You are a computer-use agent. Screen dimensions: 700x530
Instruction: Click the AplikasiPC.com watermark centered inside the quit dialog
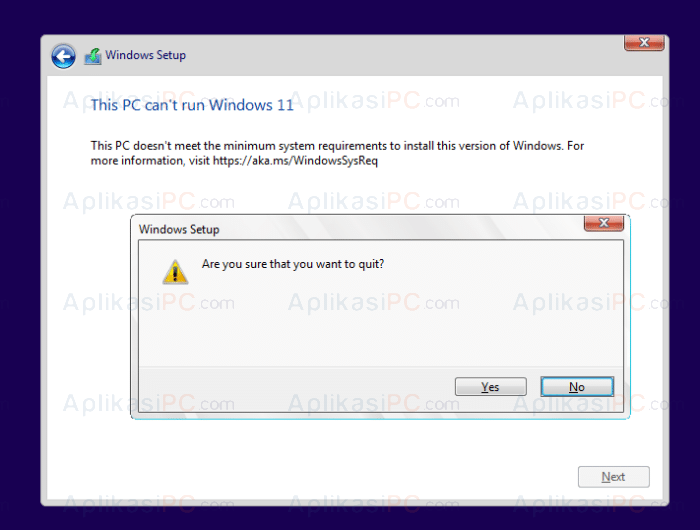tap(373, 303)
